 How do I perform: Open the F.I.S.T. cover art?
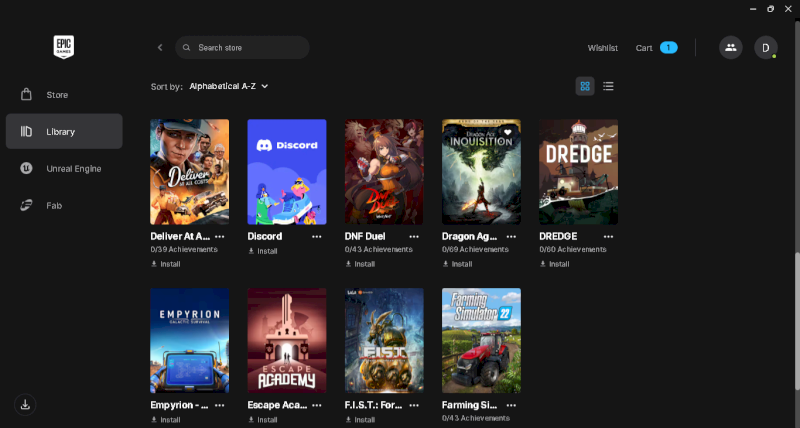(x=384, y=341)
